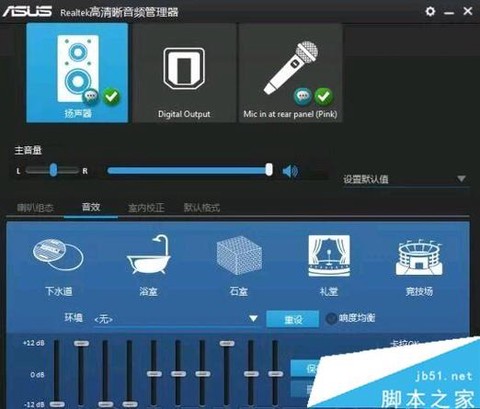480x409 pixels.
Task: Open settings with the gear icon
Action: coord(430,11)
